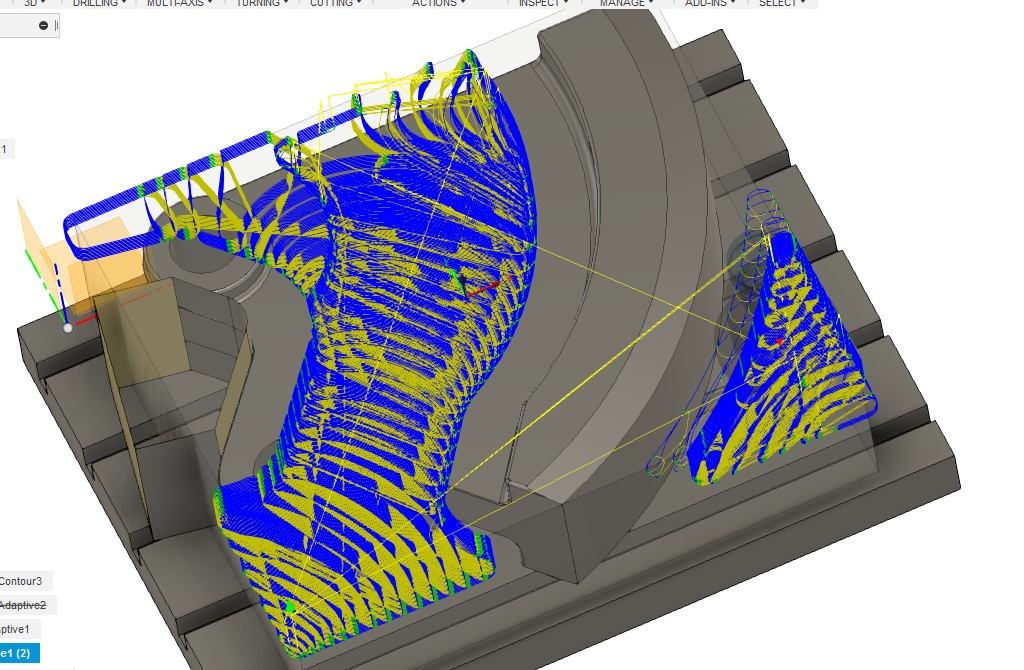Click the browser row labeled '1'
The width and height of the screenshot is (1024, 670).
pyautogui.click(x=5, y=150)
